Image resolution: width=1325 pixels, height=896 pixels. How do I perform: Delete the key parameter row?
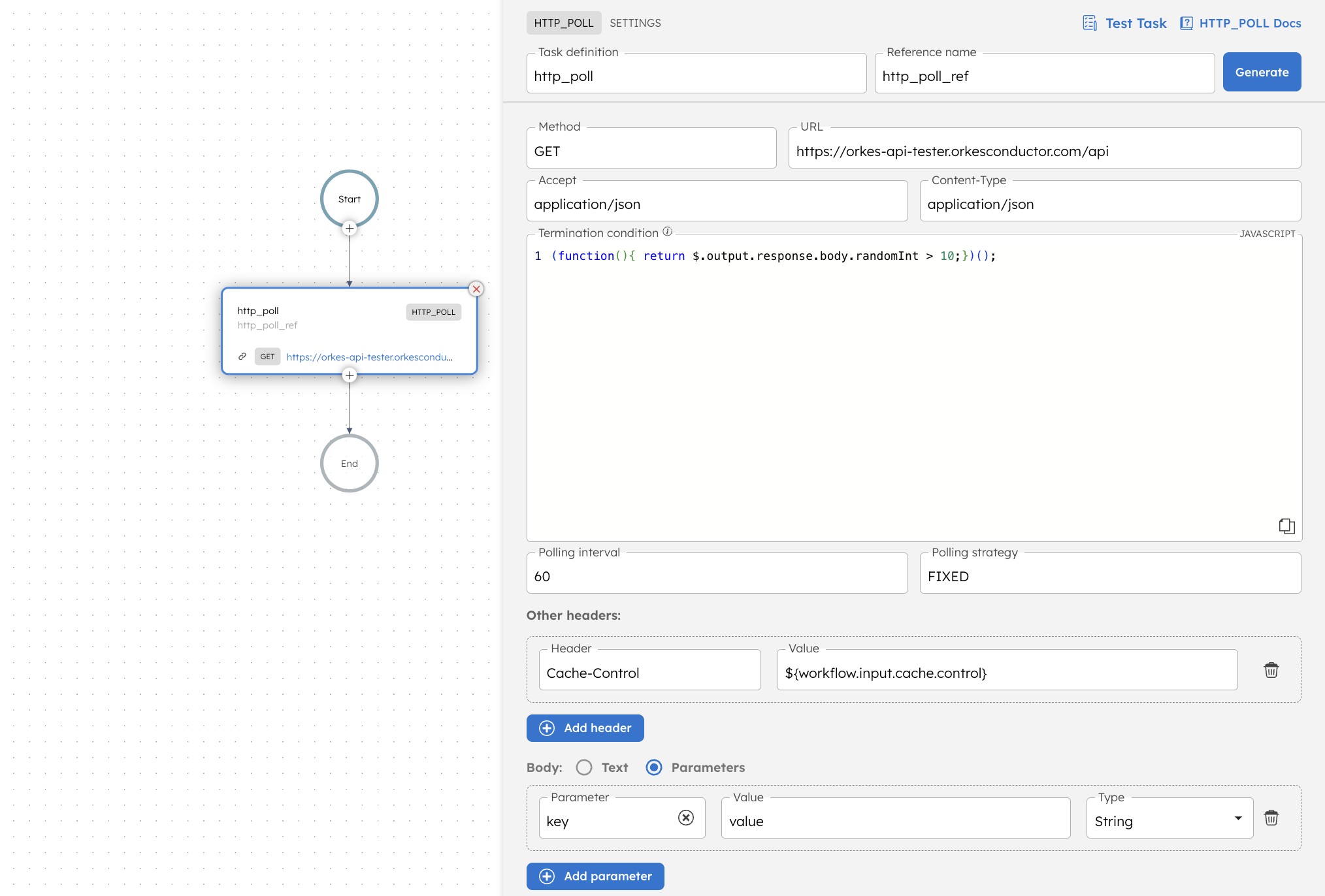pos(1271,818)
